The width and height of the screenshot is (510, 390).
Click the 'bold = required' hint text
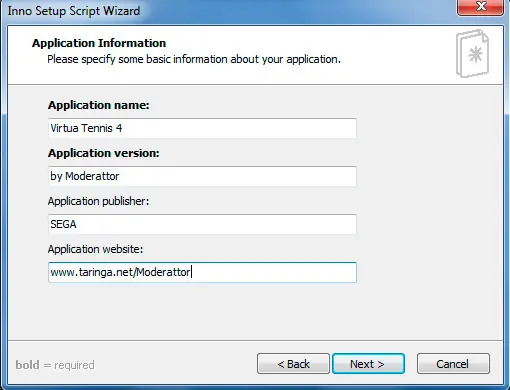tap(55, 365)
